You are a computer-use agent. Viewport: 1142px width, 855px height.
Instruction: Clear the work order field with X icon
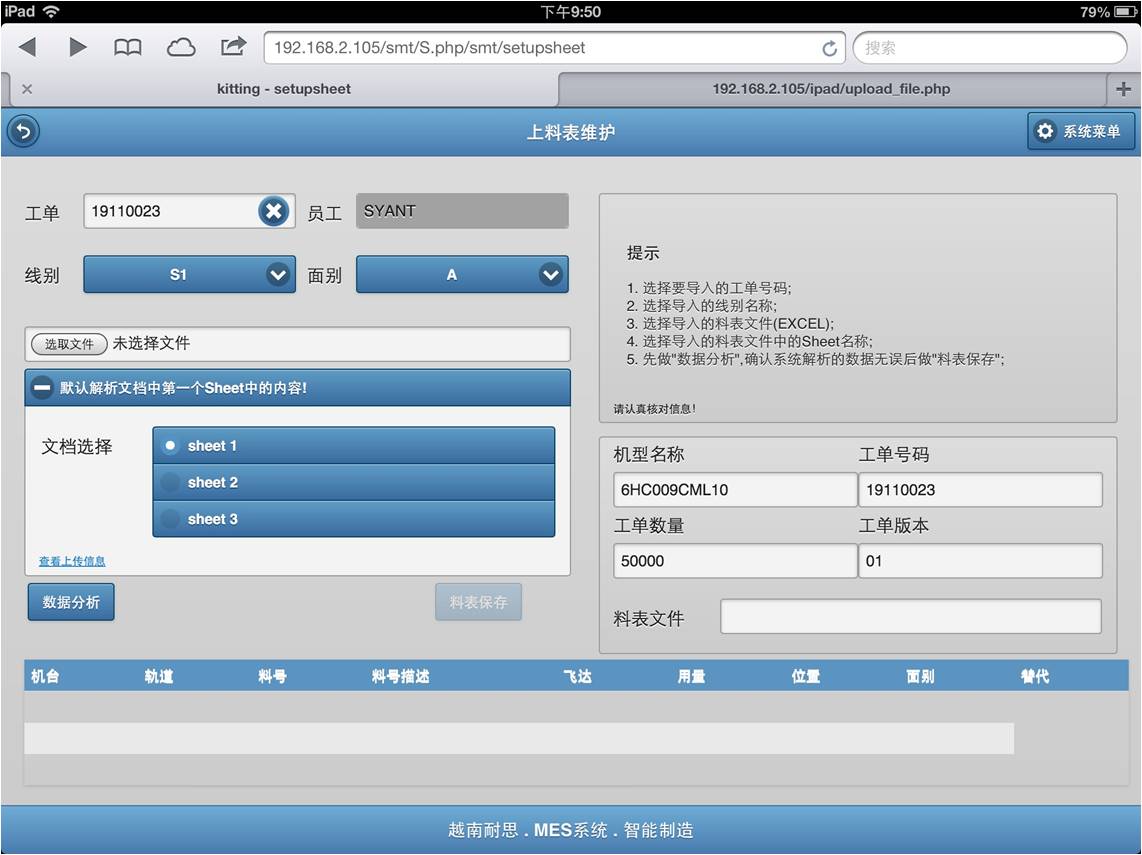coord(273,211)
